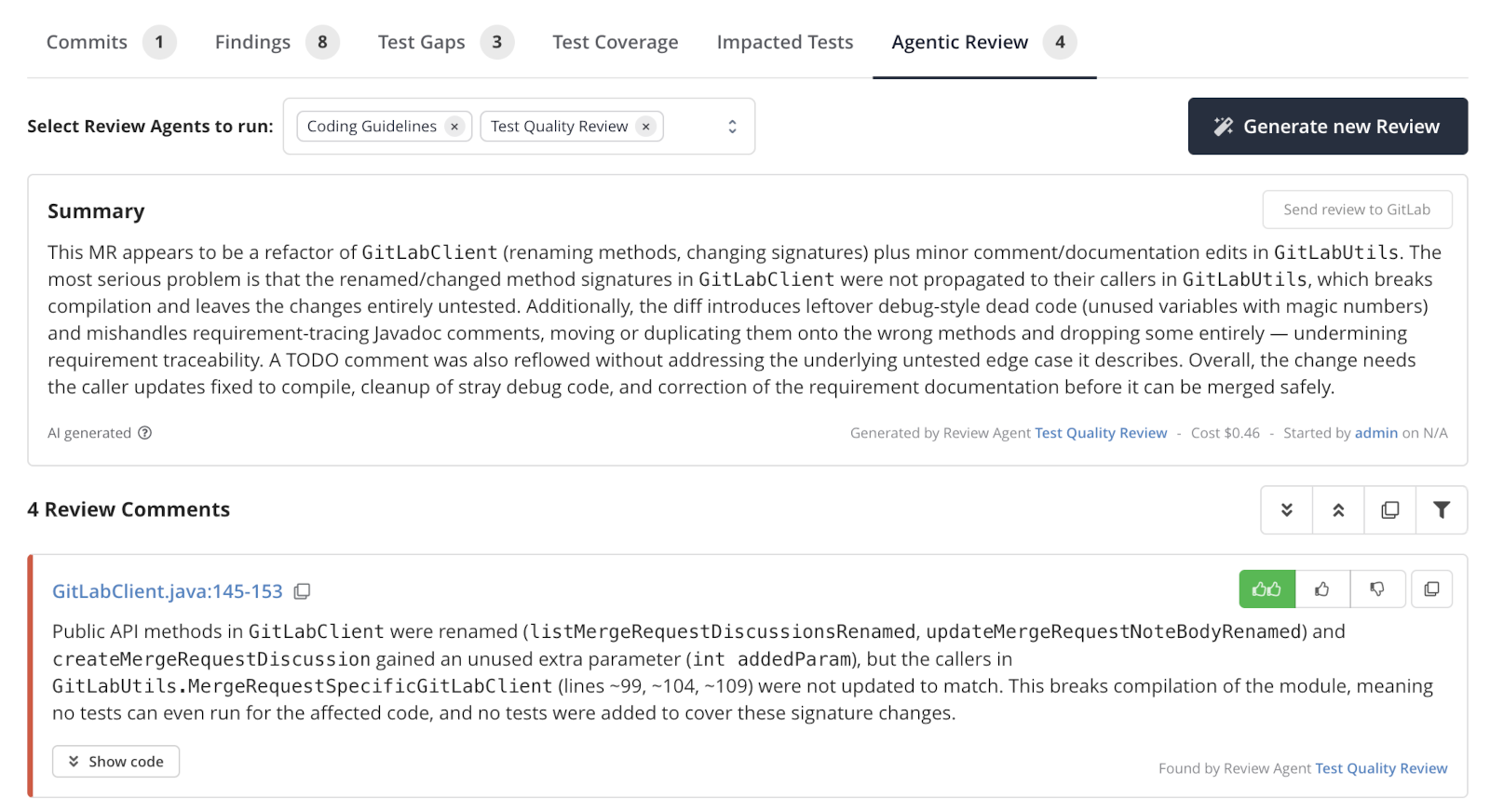Viewport: 1490px width, 812px height.
Task: Copy the review comment text icon
Action: (x=1432, y=589)
